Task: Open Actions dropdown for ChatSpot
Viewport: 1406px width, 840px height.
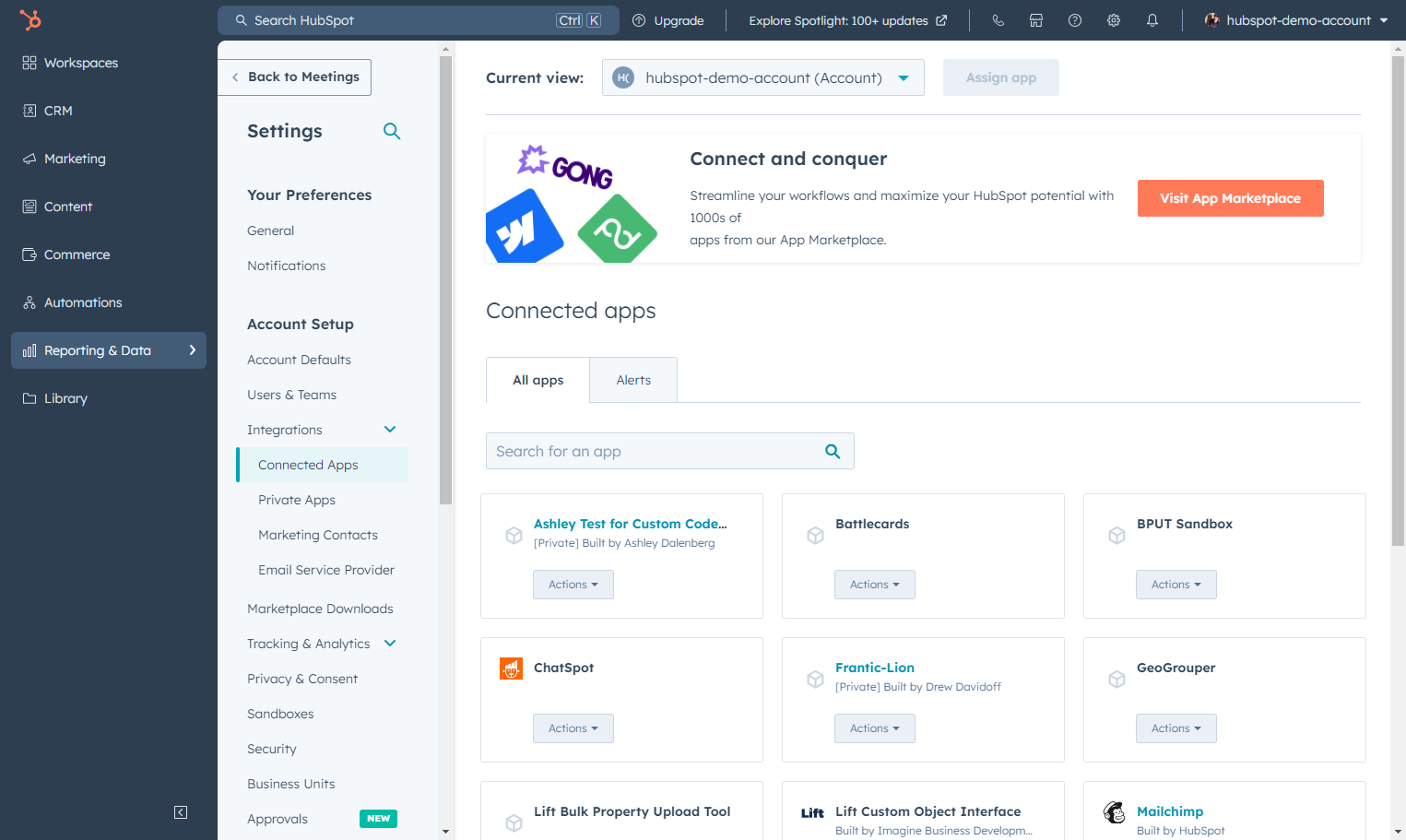Action: tap(573, 728)
